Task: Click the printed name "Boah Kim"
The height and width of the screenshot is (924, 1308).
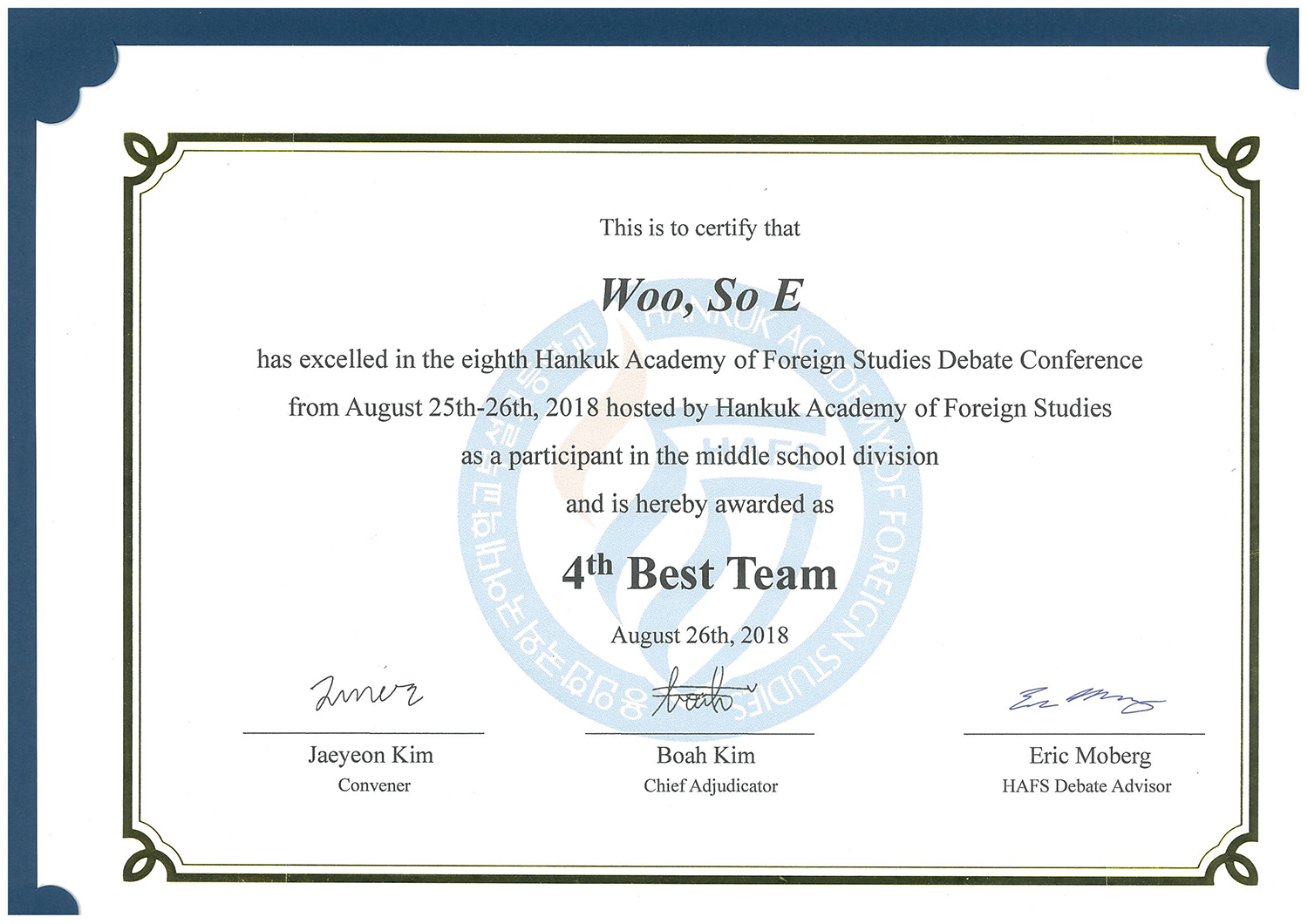Action: pos(705,755)
